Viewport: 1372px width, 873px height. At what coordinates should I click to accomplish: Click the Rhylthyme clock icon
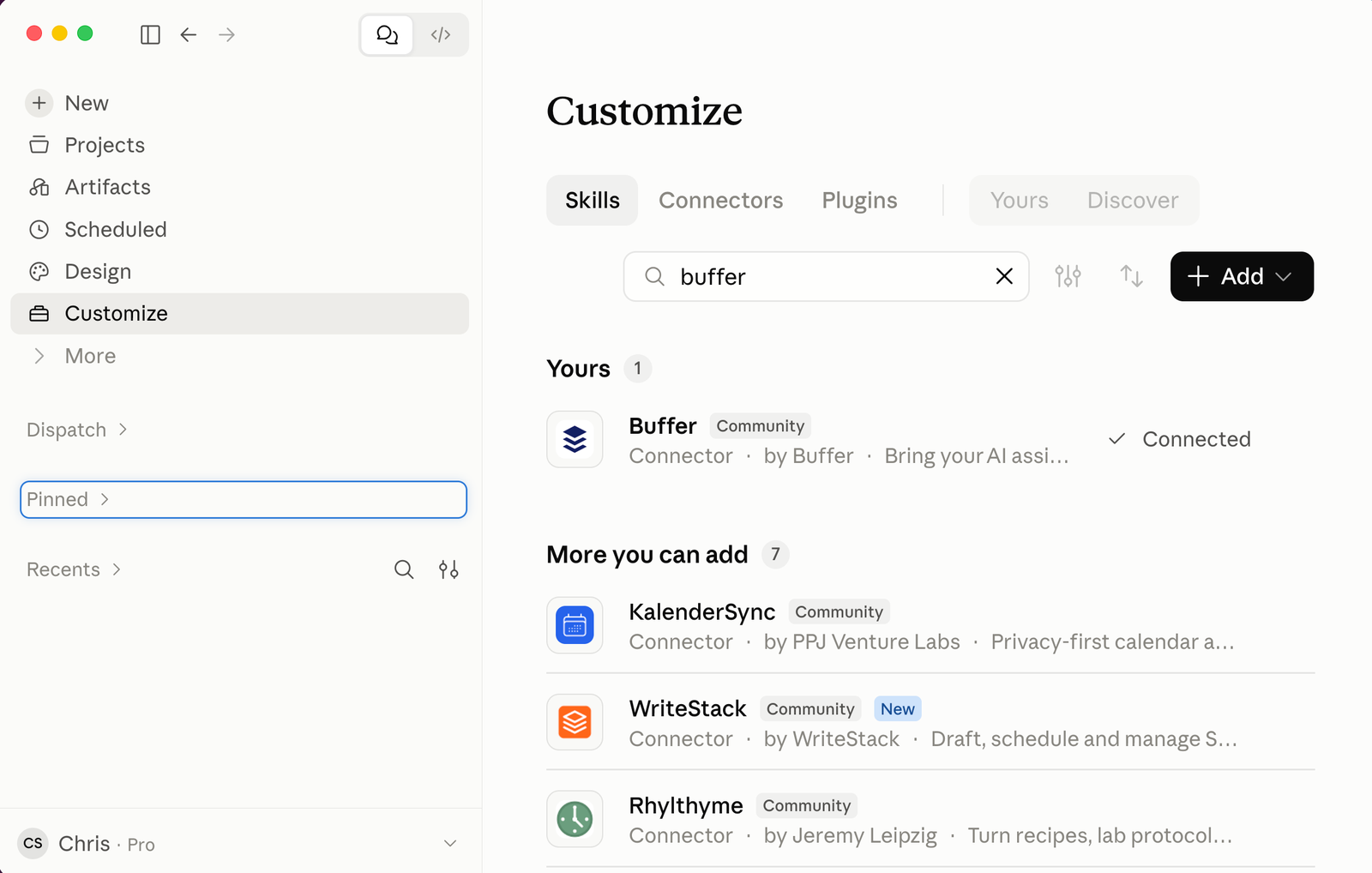pos(575,819)
